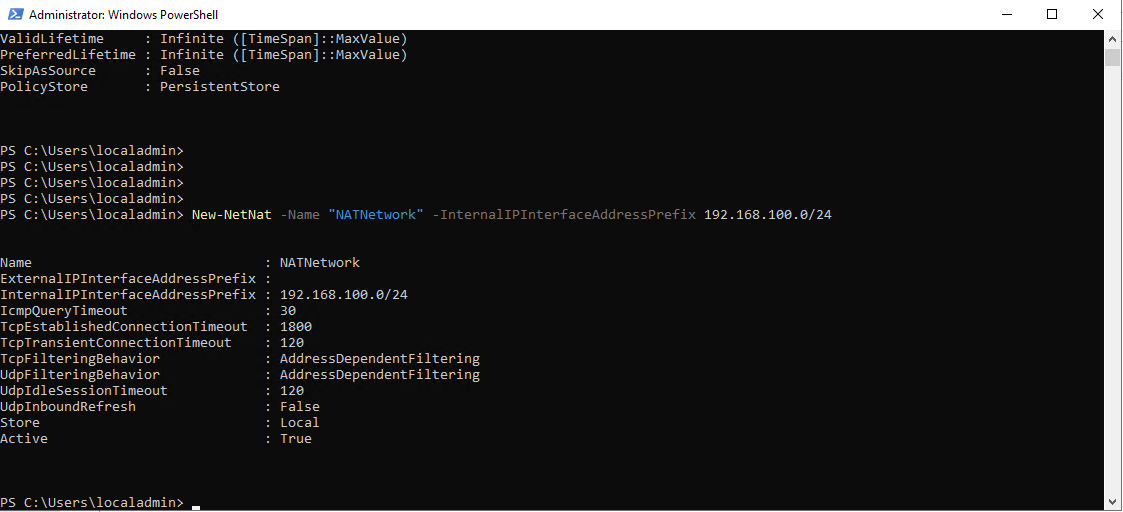Screen dimensions: 1123x512
Task: Click the Active True output value
Action: point(296,438)
